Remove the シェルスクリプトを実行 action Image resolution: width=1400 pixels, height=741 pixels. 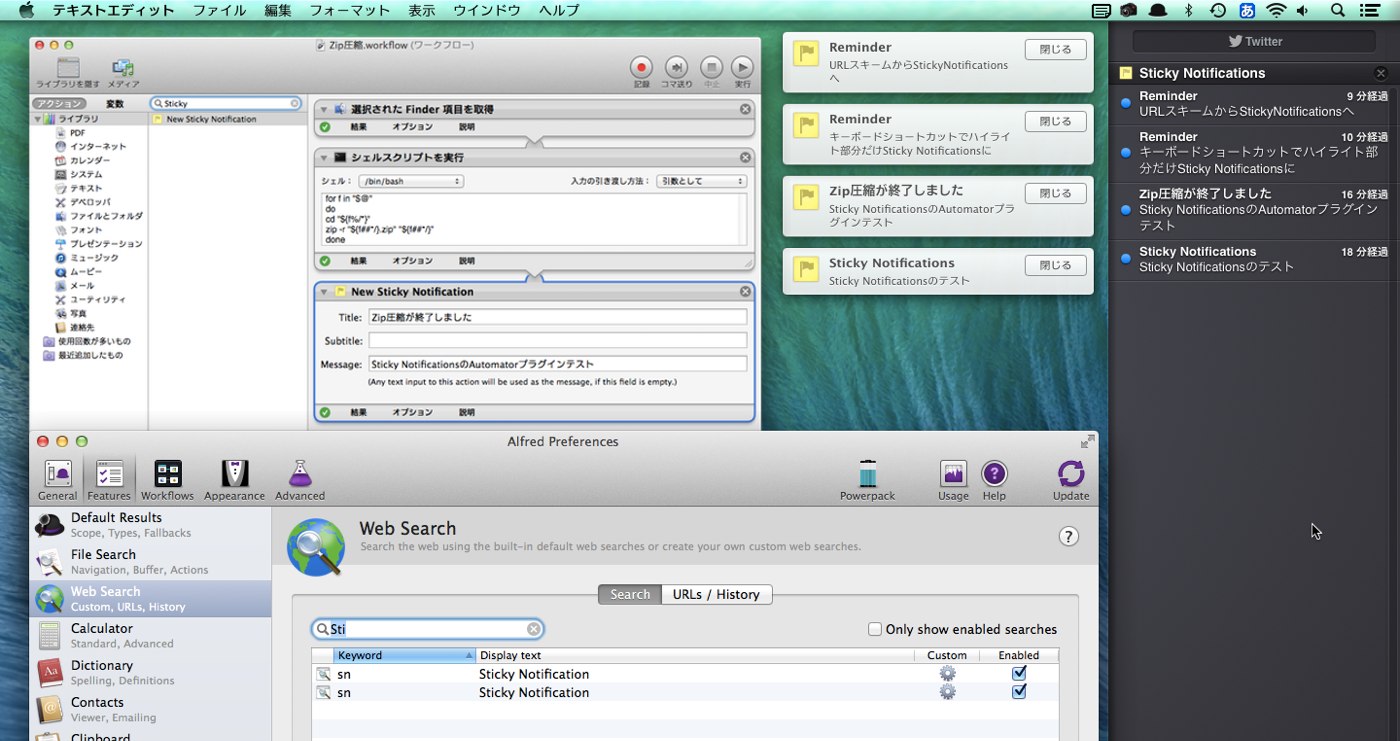tap(745, 157)
